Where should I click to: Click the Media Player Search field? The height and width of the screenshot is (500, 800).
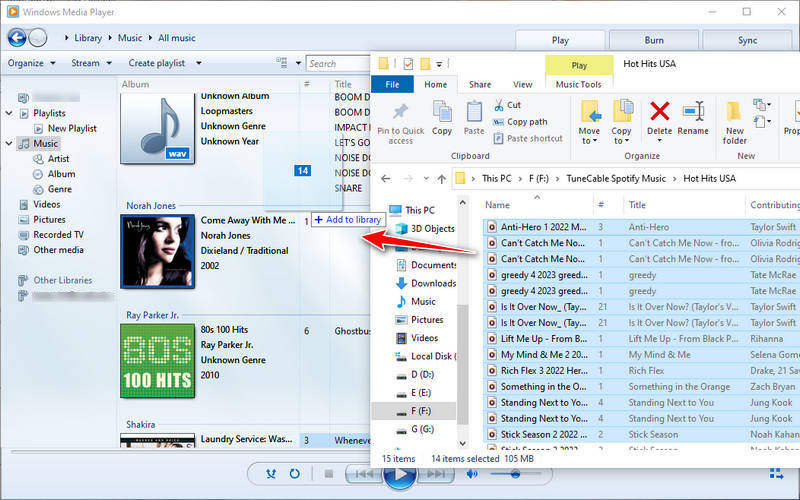click(x=338, y=64)
